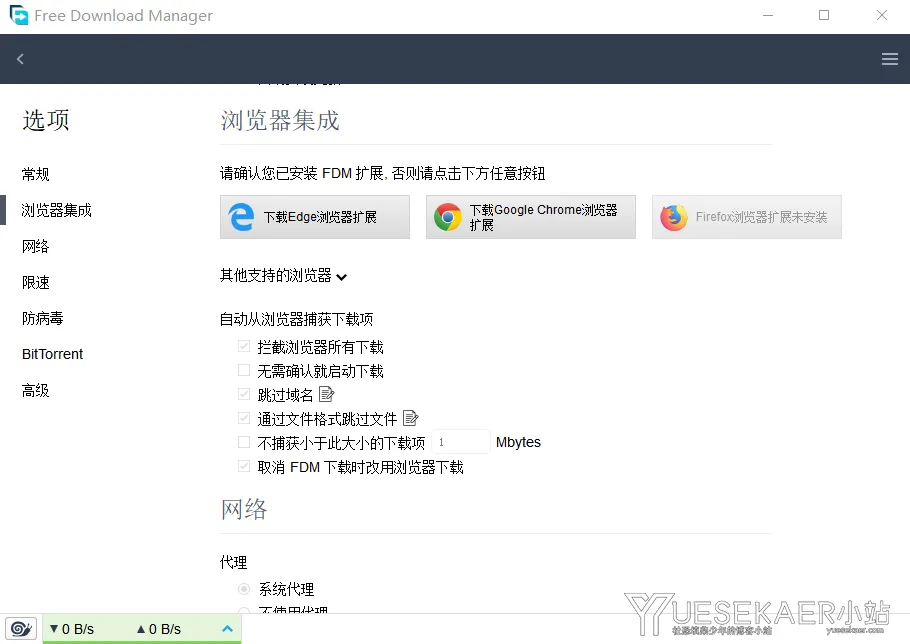Open 高级 settings section
Viewport: 910px width, 644px height.
point(35,390)
